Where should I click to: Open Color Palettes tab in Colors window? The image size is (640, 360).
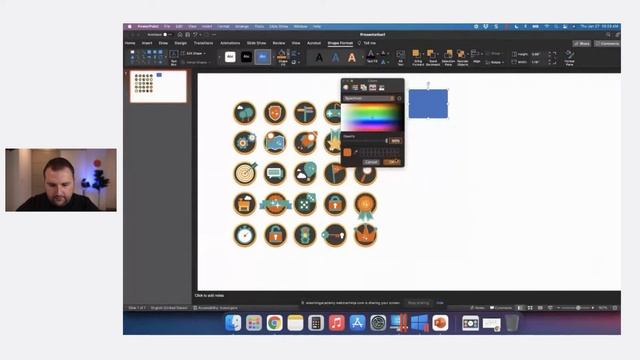click(x=364, y=88)
